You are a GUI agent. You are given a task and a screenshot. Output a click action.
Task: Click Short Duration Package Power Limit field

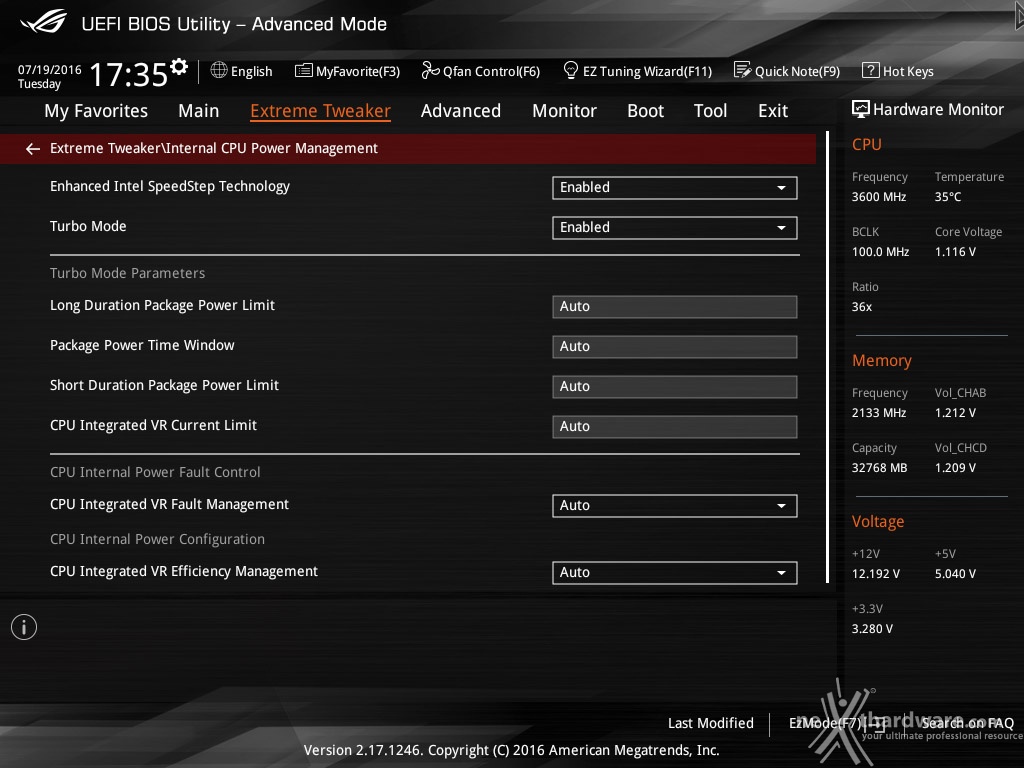click(x=675, y=387)
